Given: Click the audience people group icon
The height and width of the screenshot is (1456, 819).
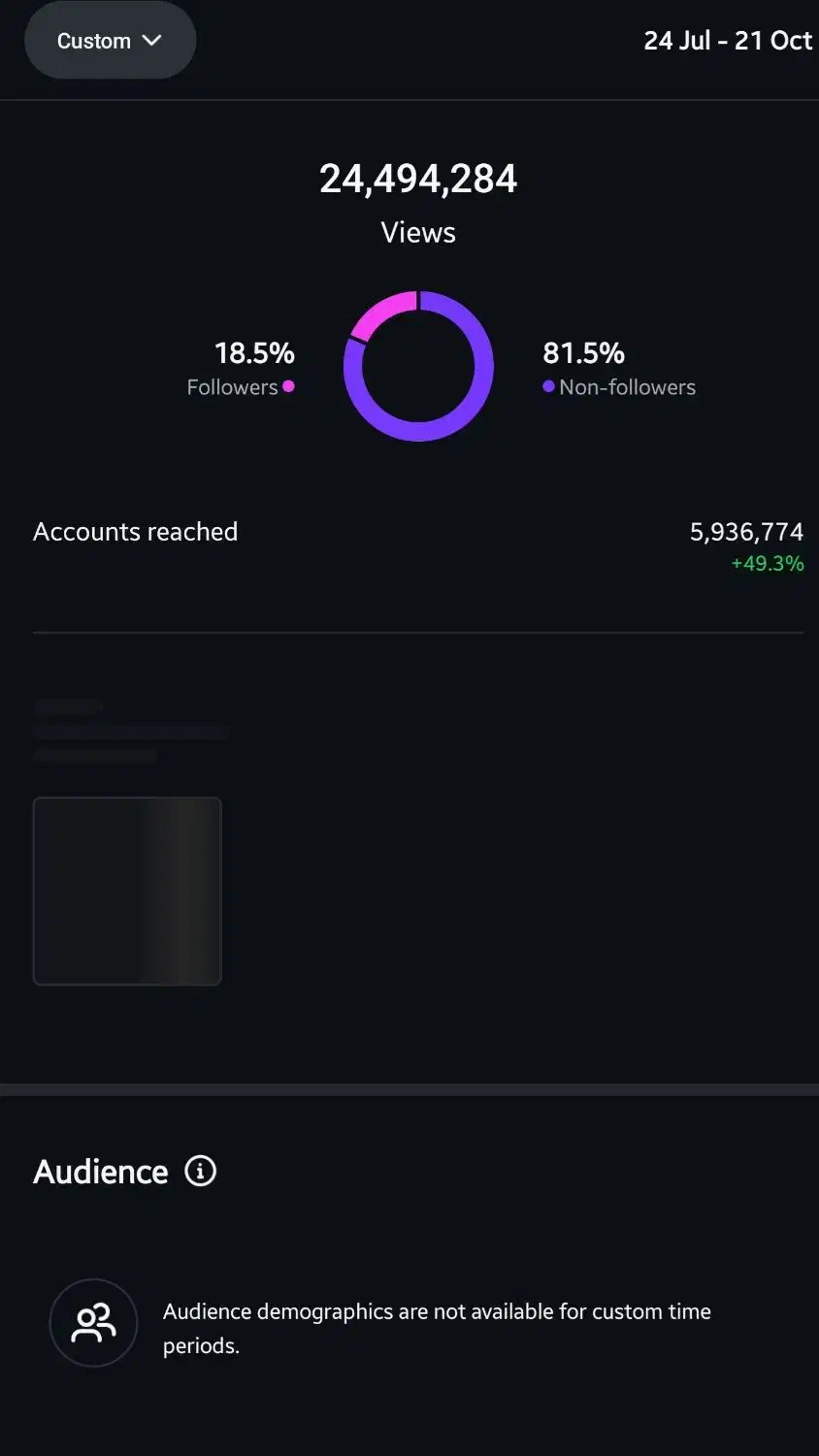Looking at the screenshot, I should (93, 1323).
